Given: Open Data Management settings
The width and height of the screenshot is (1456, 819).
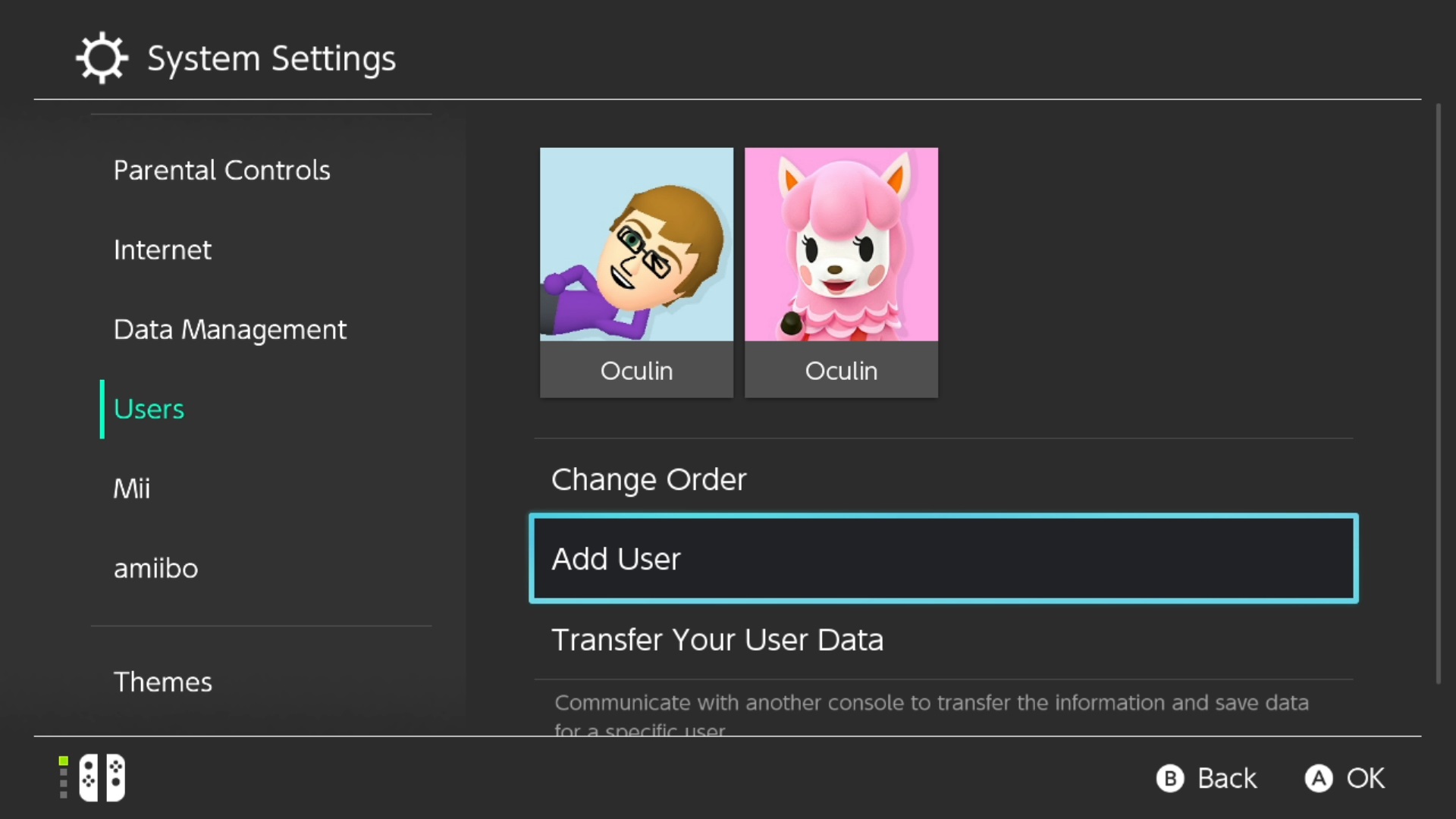Looking at the screenshot, I should pyautogui.click(x=230, y=329).
